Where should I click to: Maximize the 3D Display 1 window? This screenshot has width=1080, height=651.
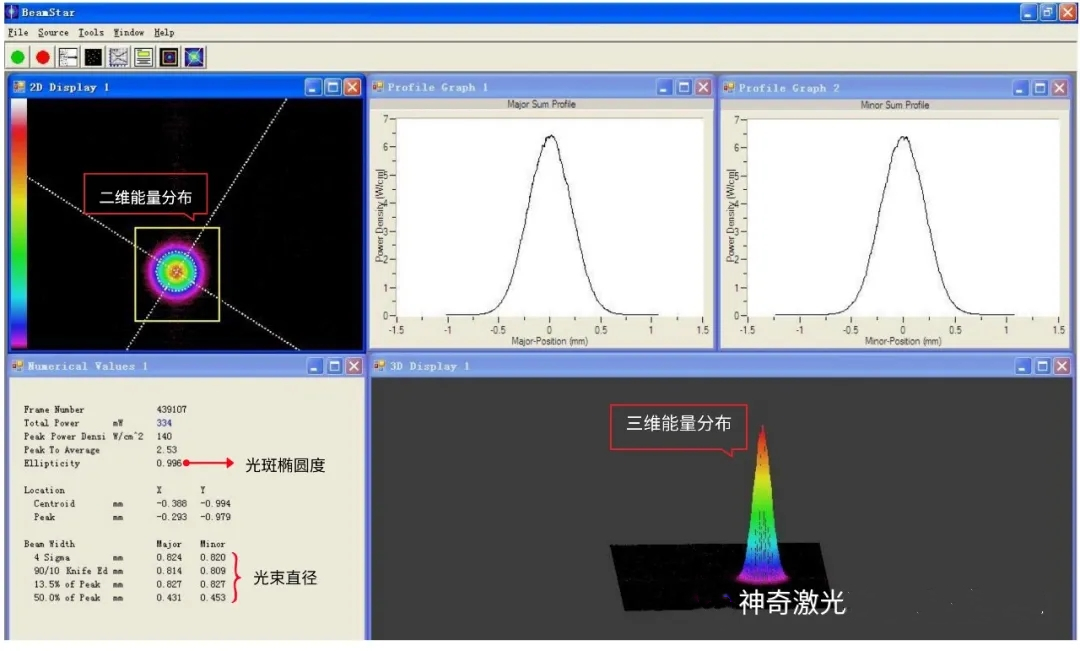[1040, 366]
